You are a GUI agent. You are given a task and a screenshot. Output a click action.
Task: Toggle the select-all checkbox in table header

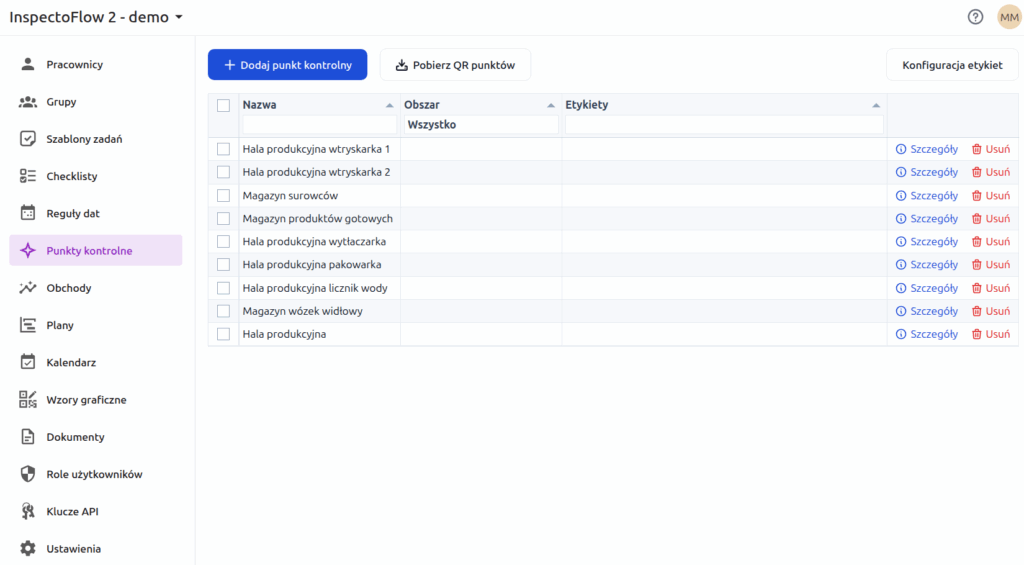[x=223, y=105]
